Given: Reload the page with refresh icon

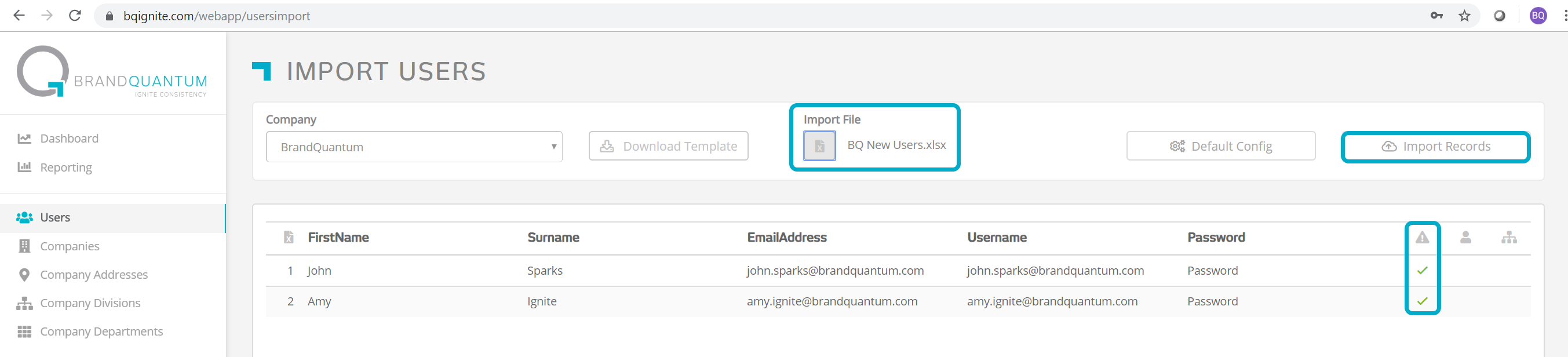Looking at the screenshot, I should pyautogui.click(x=75, y=16).
